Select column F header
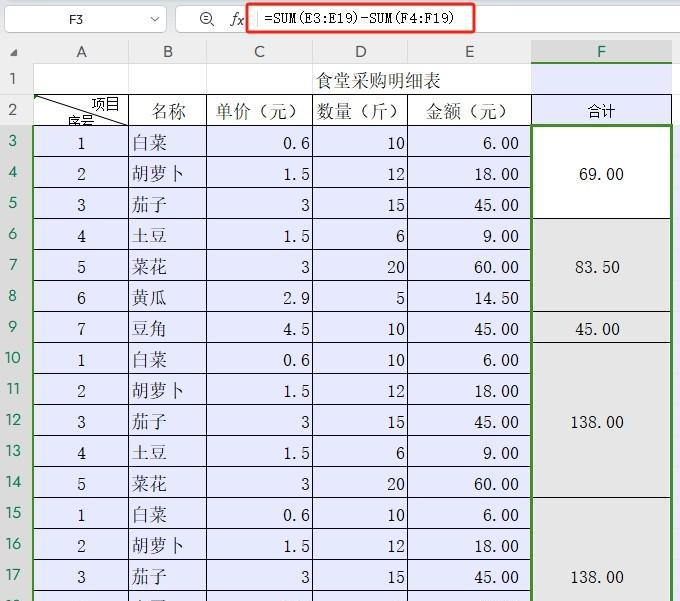 (602, 52)
